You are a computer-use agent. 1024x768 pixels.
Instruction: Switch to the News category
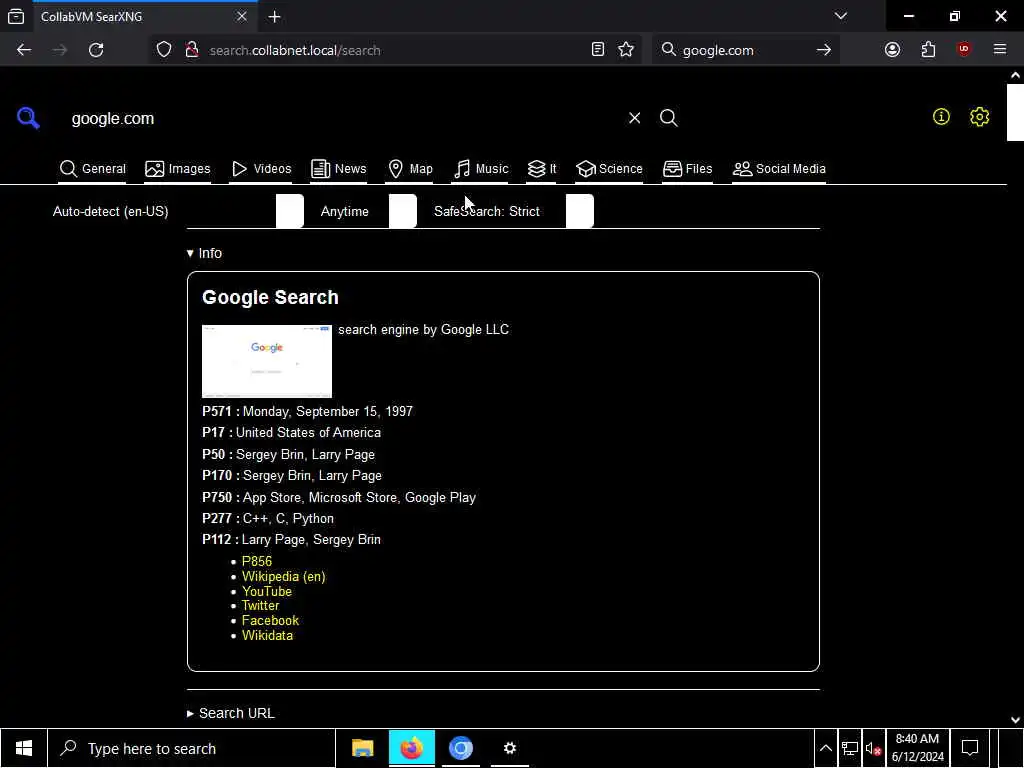click(338, 169)
